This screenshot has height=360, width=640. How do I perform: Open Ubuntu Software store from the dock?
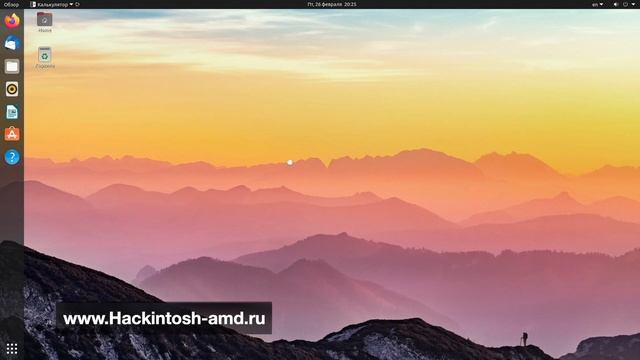tap(12, 134)
